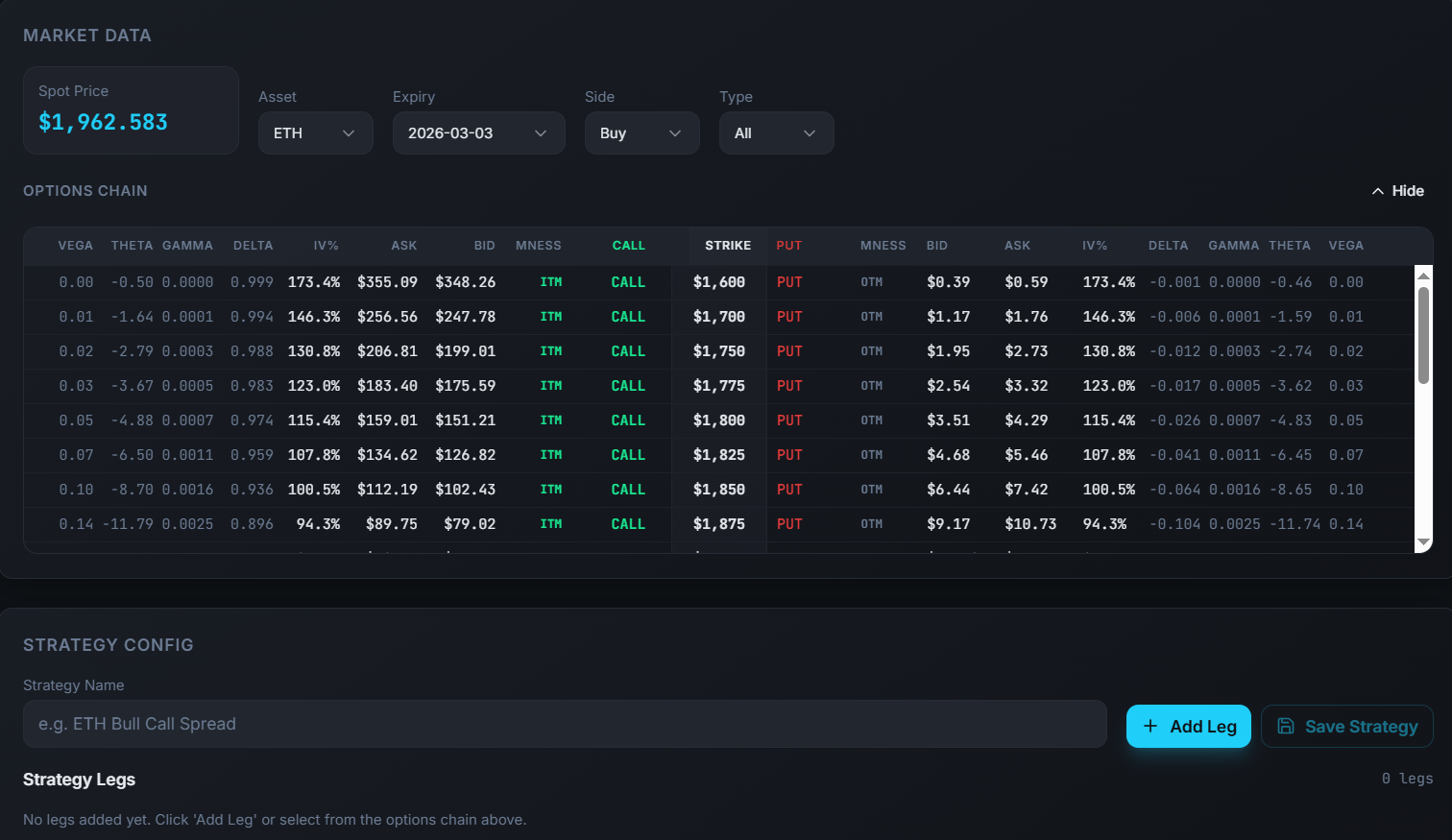The height and width of the screenshot is (840, 1452).
Task: Click the $1,800 strike cell
Action: [719, 420]
